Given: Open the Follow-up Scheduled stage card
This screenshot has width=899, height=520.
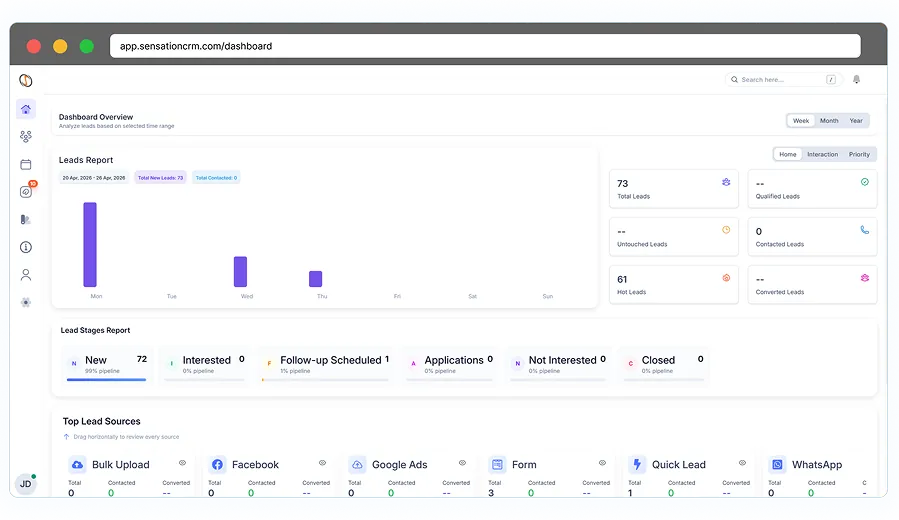Looking at the screenshot, I should pos(325,366).
